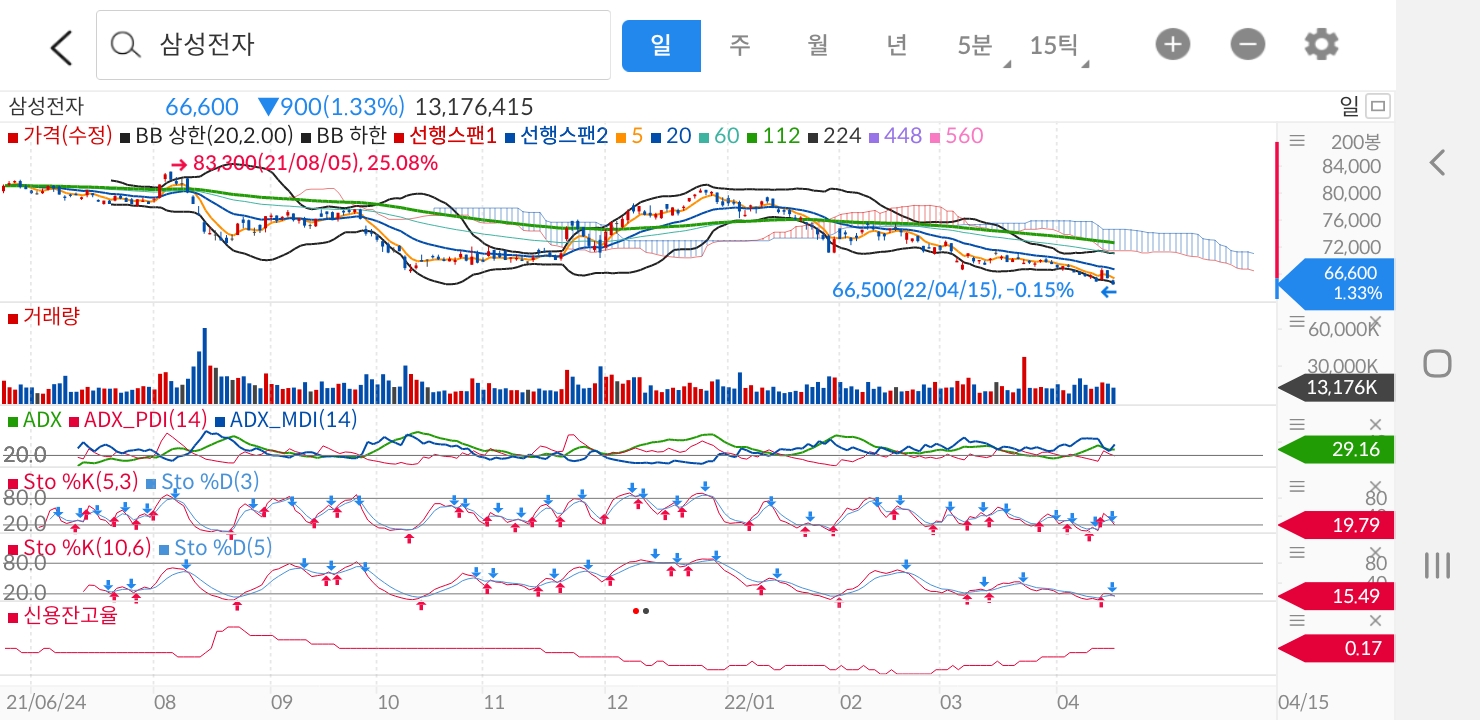Click the 신용잔고율 legend label
Viewport: 1480px width, 720px height.
[x=62, y=616]
